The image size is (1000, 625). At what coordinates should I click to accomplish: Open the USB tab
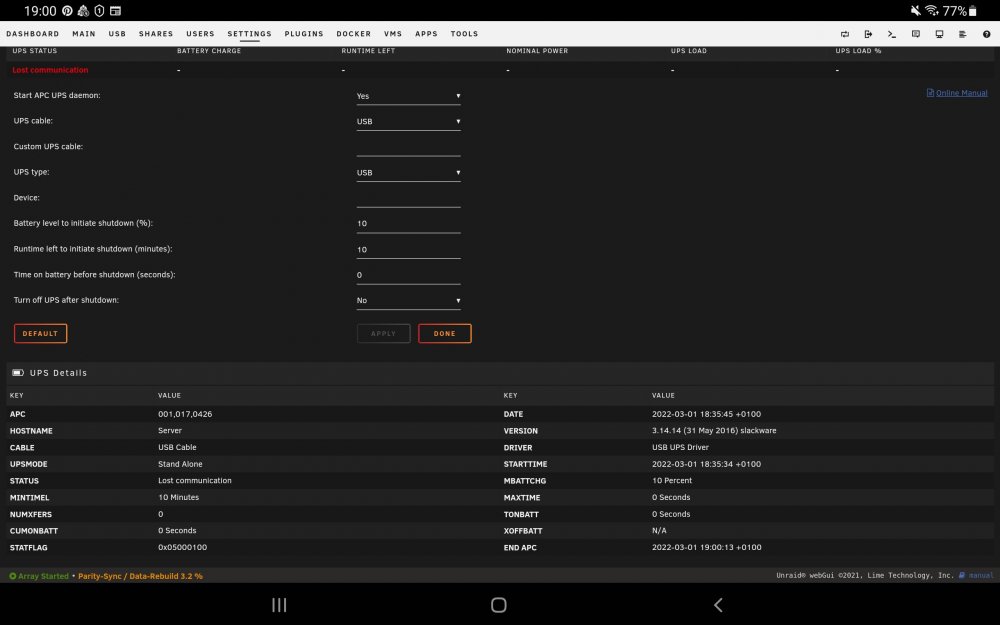(x=117, y=34)
